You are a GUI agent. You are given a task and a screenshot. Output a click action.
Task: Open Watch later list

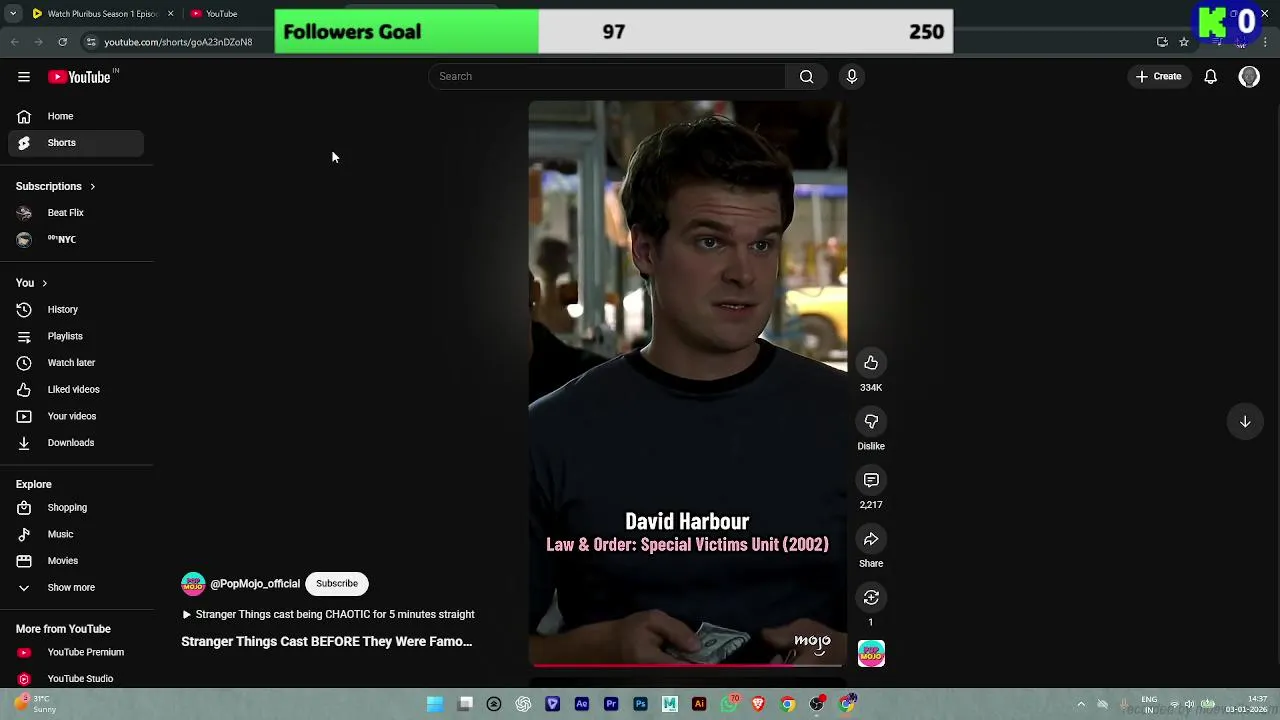(x=77, y=363)
